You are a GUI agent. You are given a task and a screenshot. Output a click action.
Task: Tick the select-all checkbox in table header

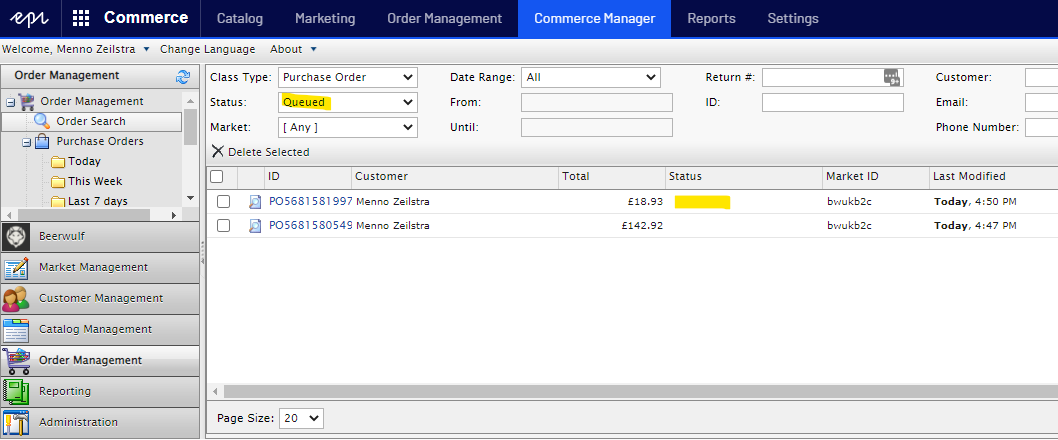click(217, 176)
